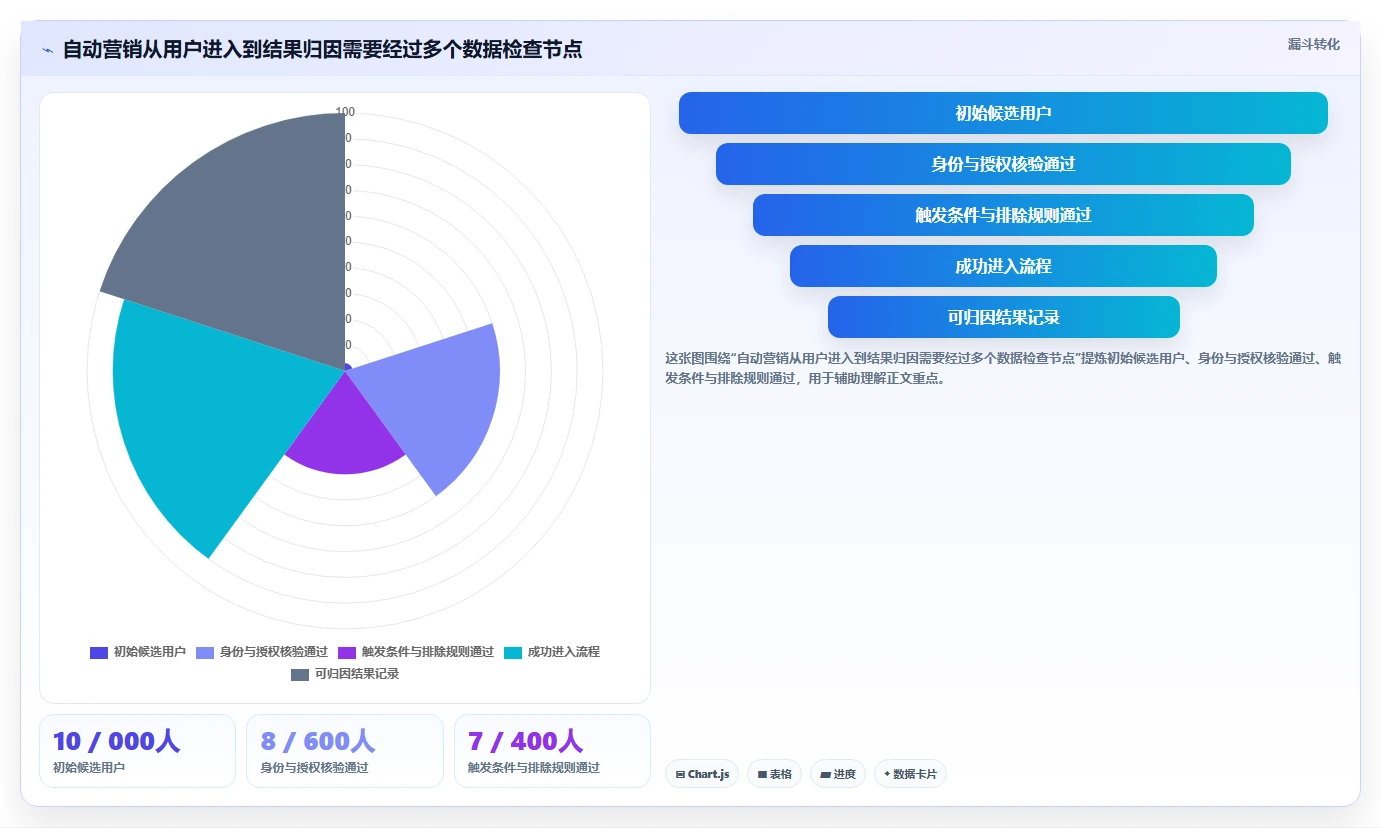
Task: Click the 数据卡片 tag chip
Action: [910, 774]
